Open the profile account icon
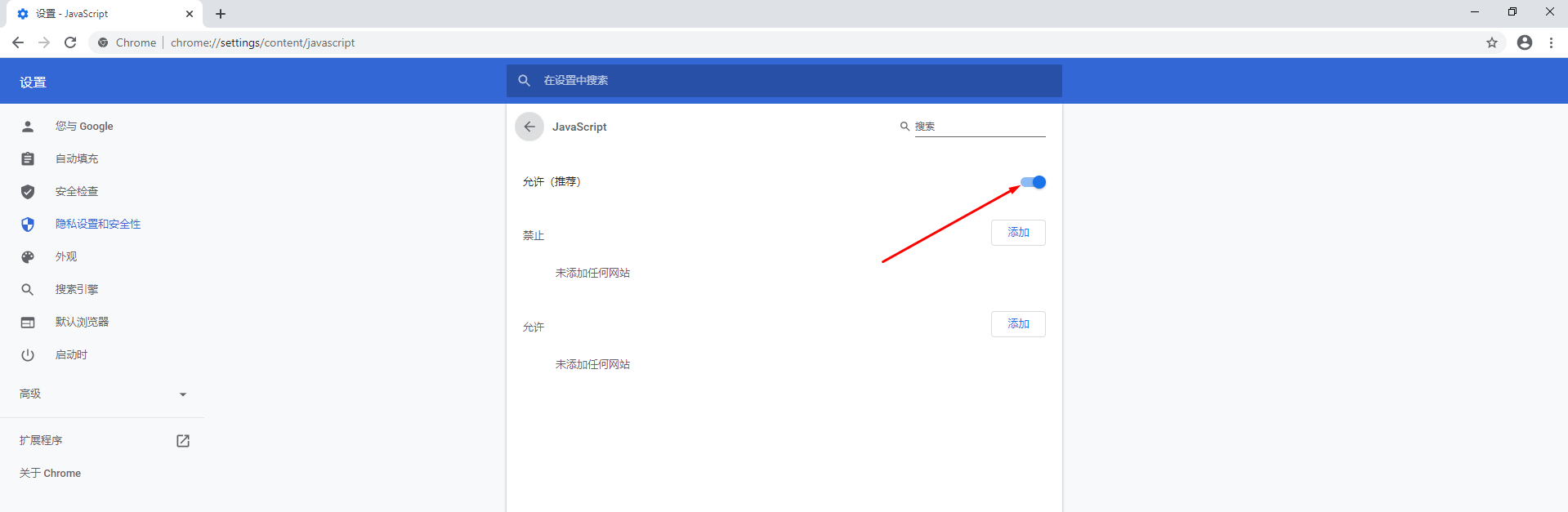The image size is (1568, 512). coord(1525,42)
